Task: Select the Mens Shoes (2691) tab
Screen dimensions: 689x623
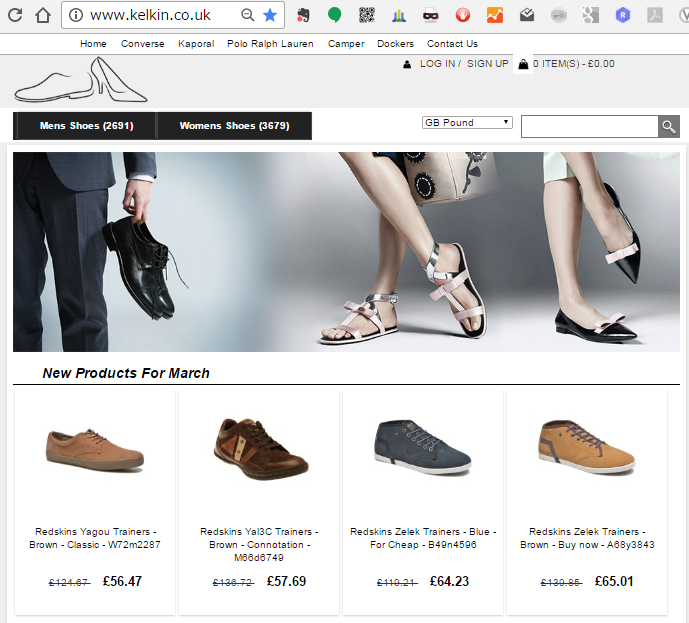Action: tap(85, 126)
